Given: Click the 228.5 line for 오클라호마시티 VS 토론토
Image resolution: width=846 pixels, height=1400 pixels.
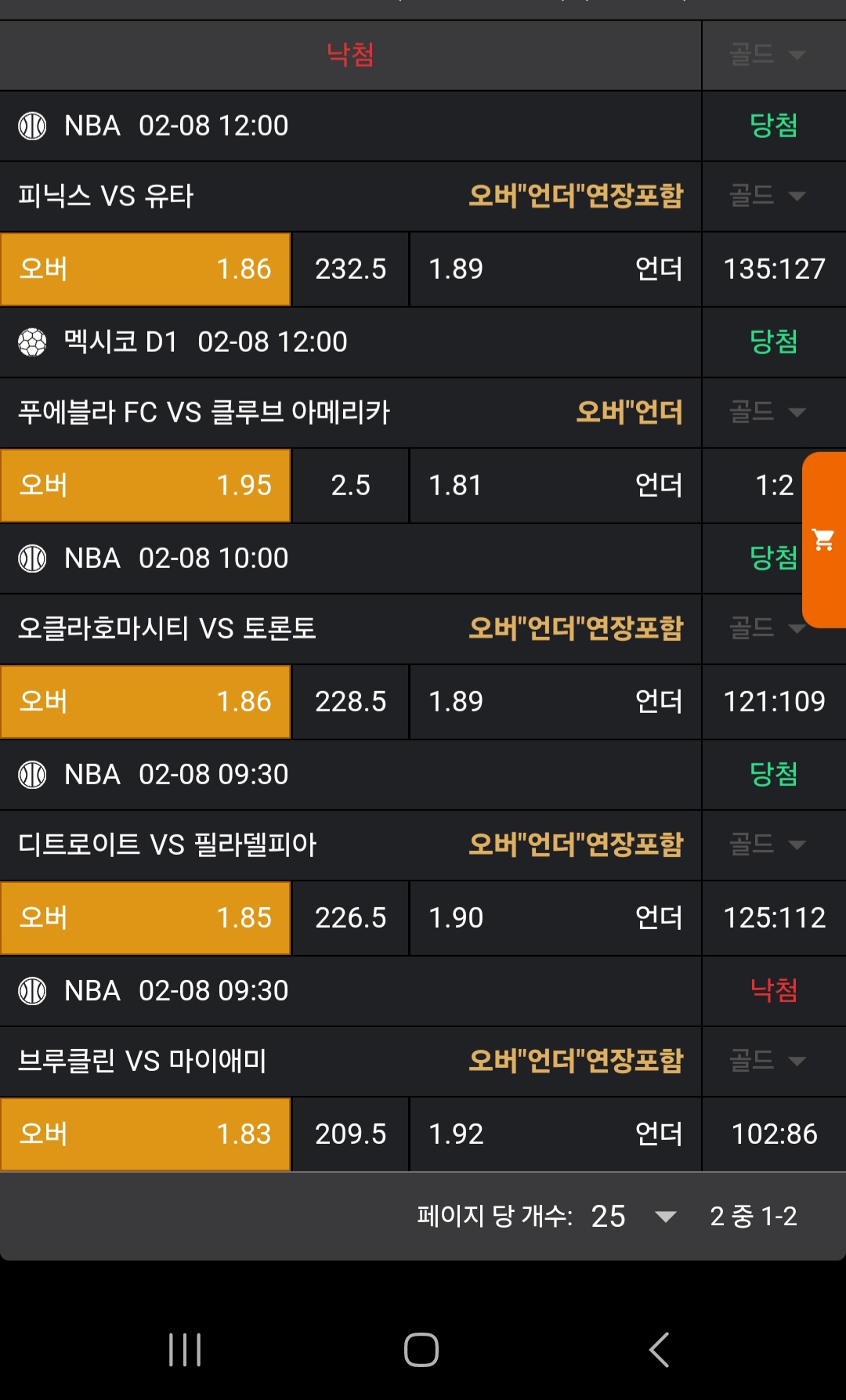Looking at the screenshot, I should [350, 702].
